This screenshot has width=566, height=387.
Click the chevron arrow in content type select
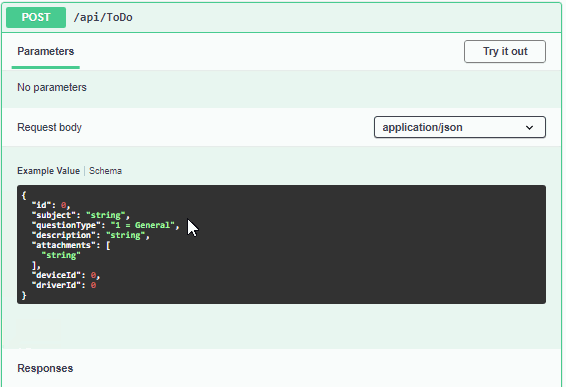[x=530, y=127]
